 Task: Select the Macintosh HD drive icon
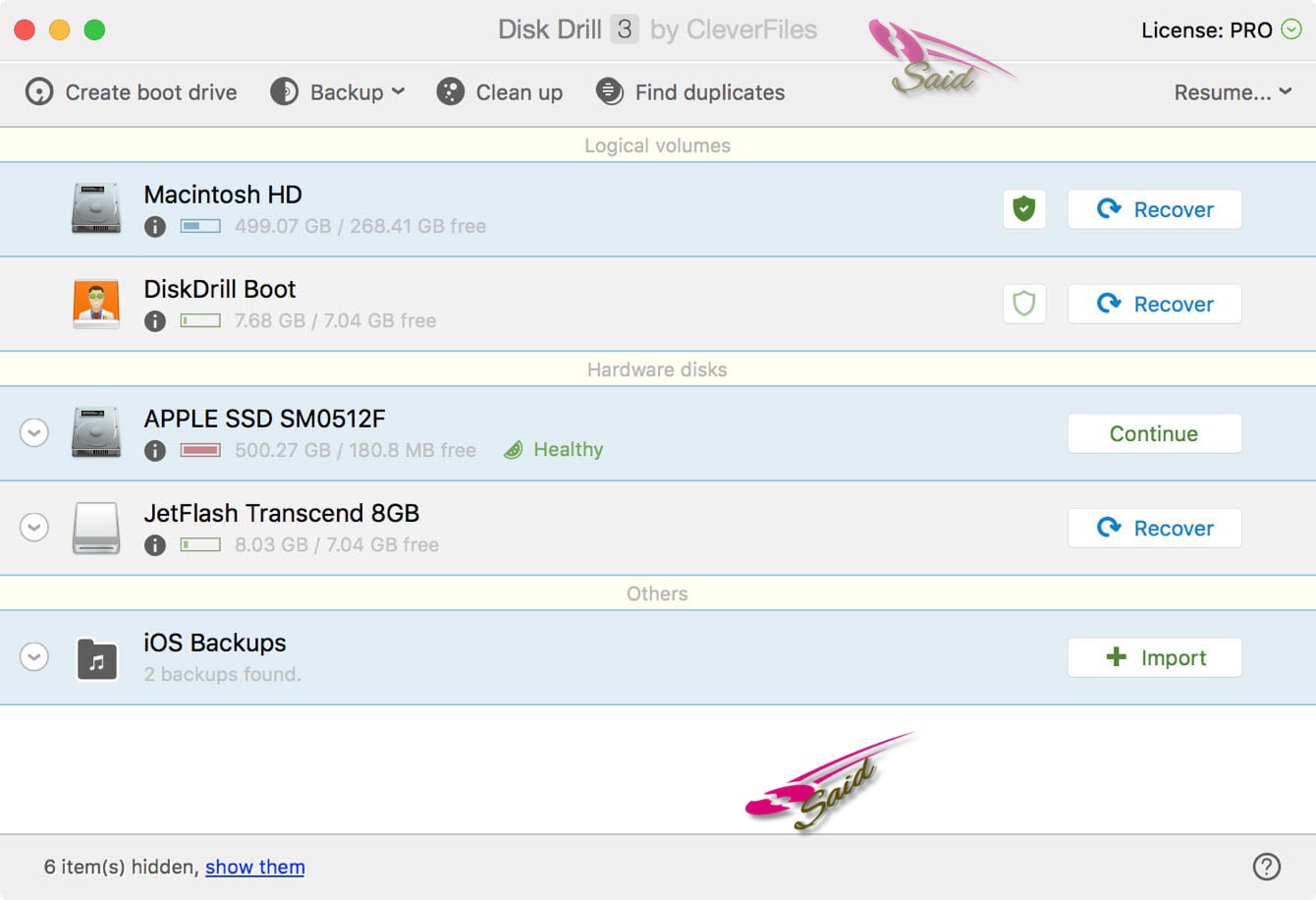(96, 208)
